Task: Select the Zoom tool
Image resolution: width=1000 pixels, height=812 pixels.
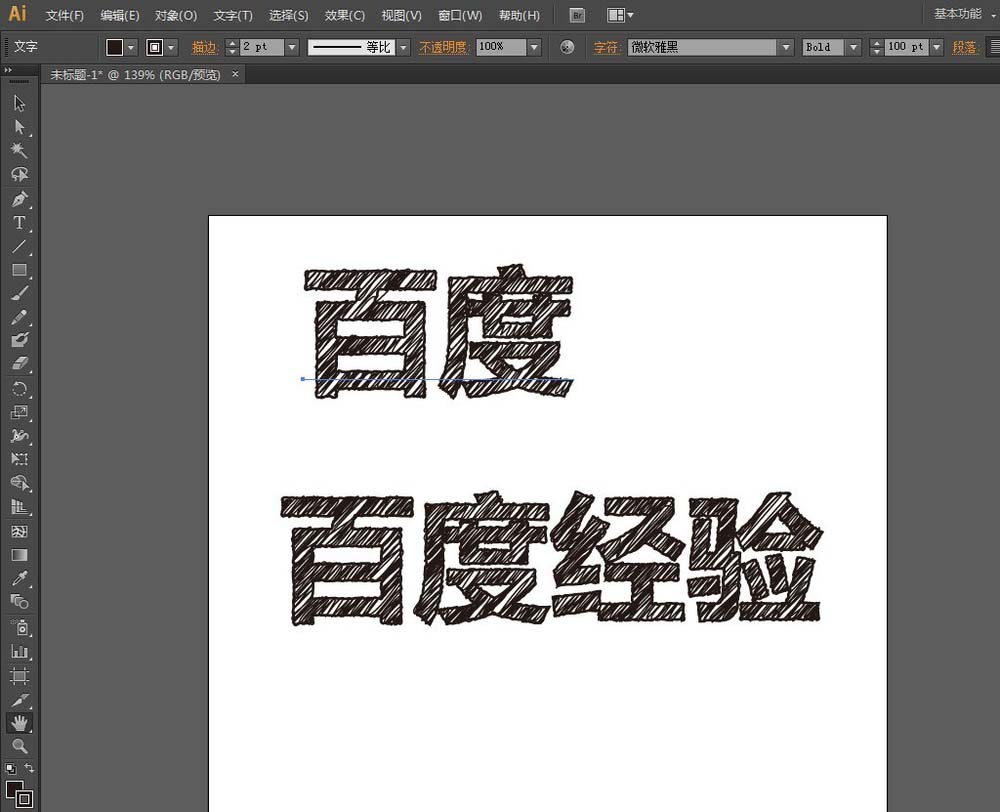Action: (19, 746)
